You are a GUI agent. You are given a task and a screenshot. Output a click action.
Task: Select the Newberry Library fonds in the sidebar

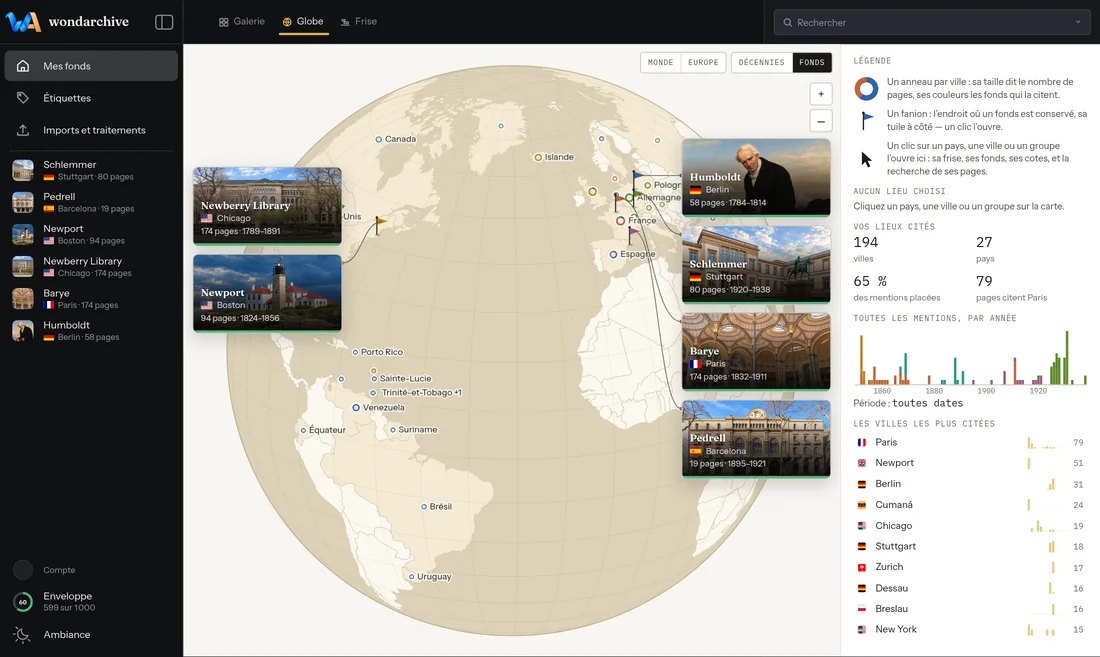[91, 266]
